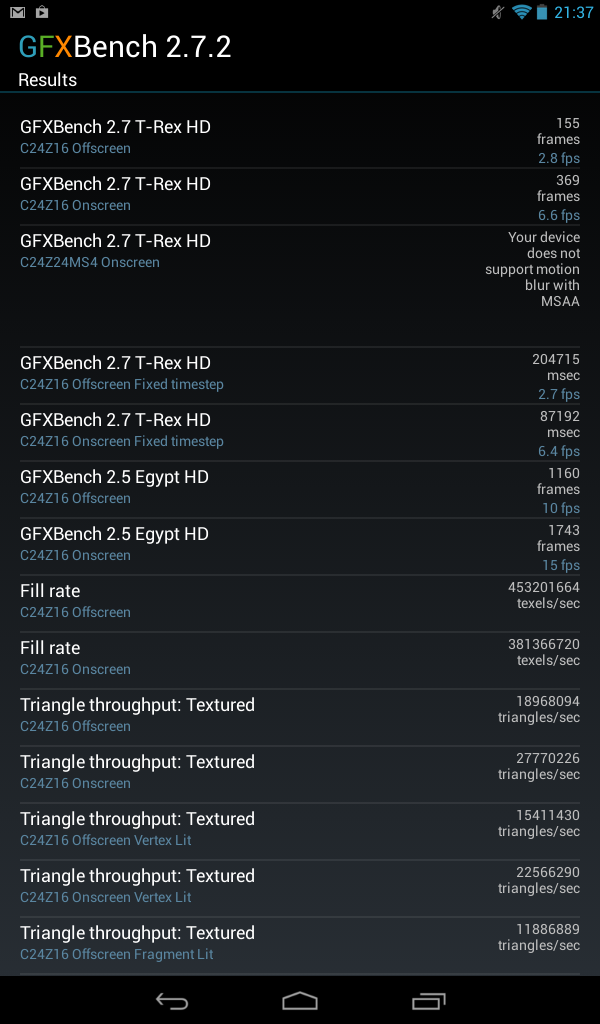Open the Play Store notification icon
600x1024 pixels.
coord(42,12)
